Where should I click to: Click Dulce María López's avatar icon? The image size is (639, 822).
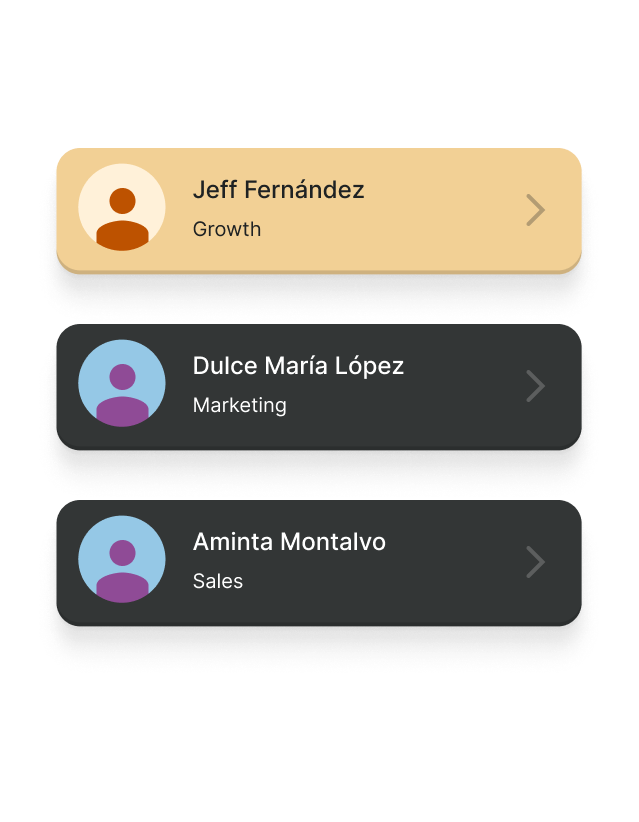122,384
